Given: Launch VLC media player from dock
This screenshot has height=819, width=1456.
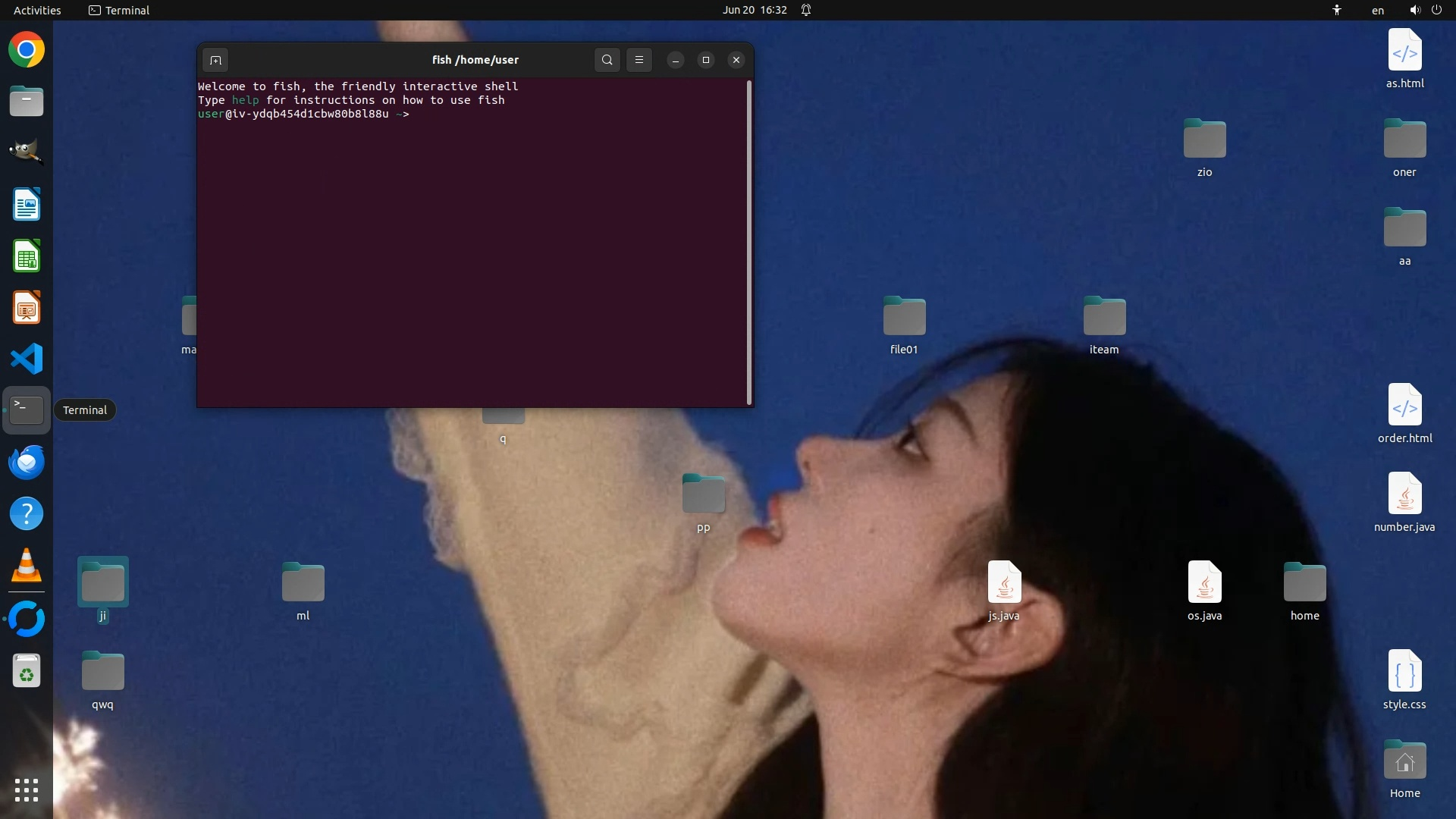Looking at the screenshot, I should pos(27,566).
